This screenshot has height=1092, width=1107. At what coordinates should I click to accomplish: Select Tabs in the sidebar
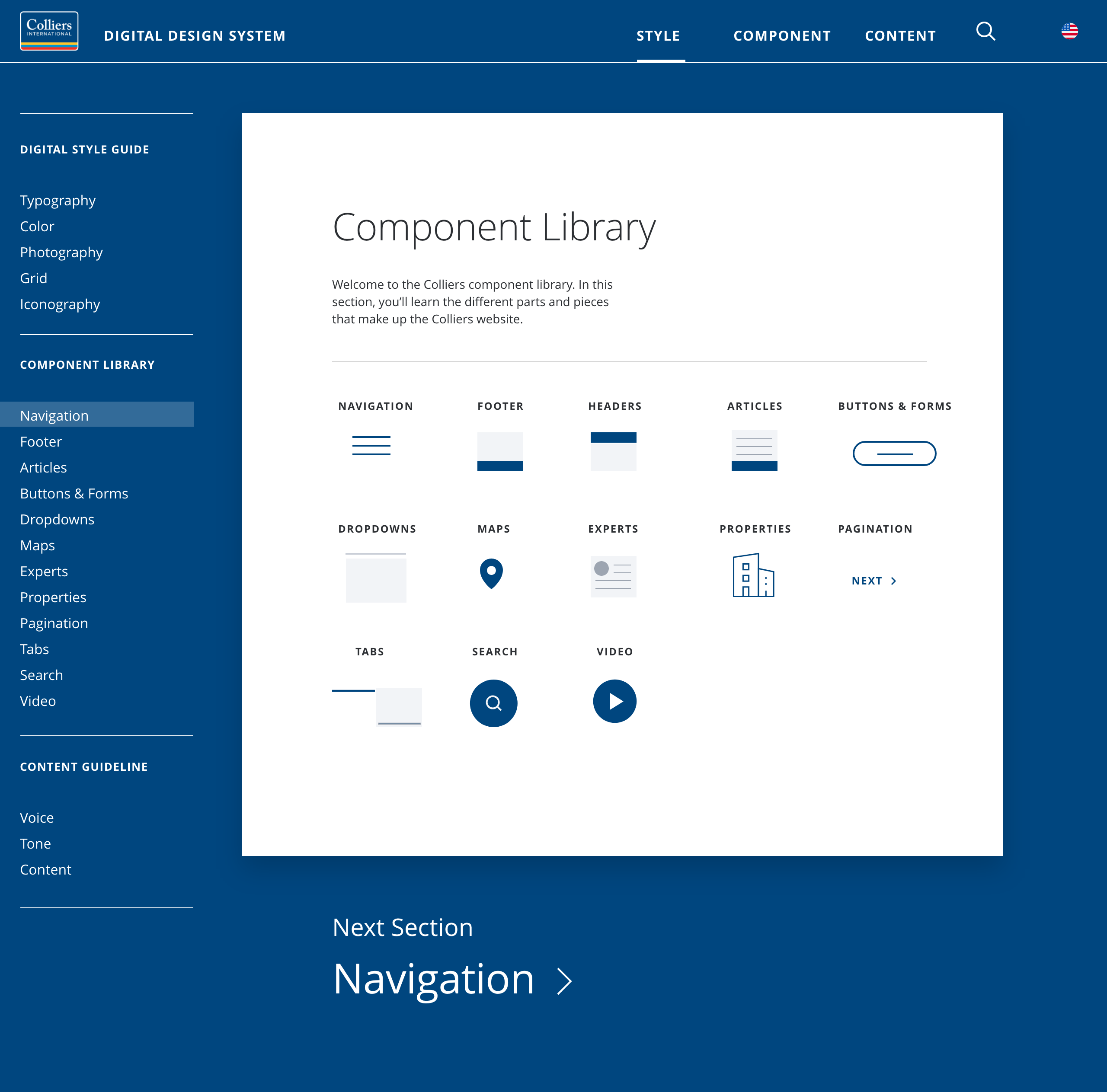(35, 649)
